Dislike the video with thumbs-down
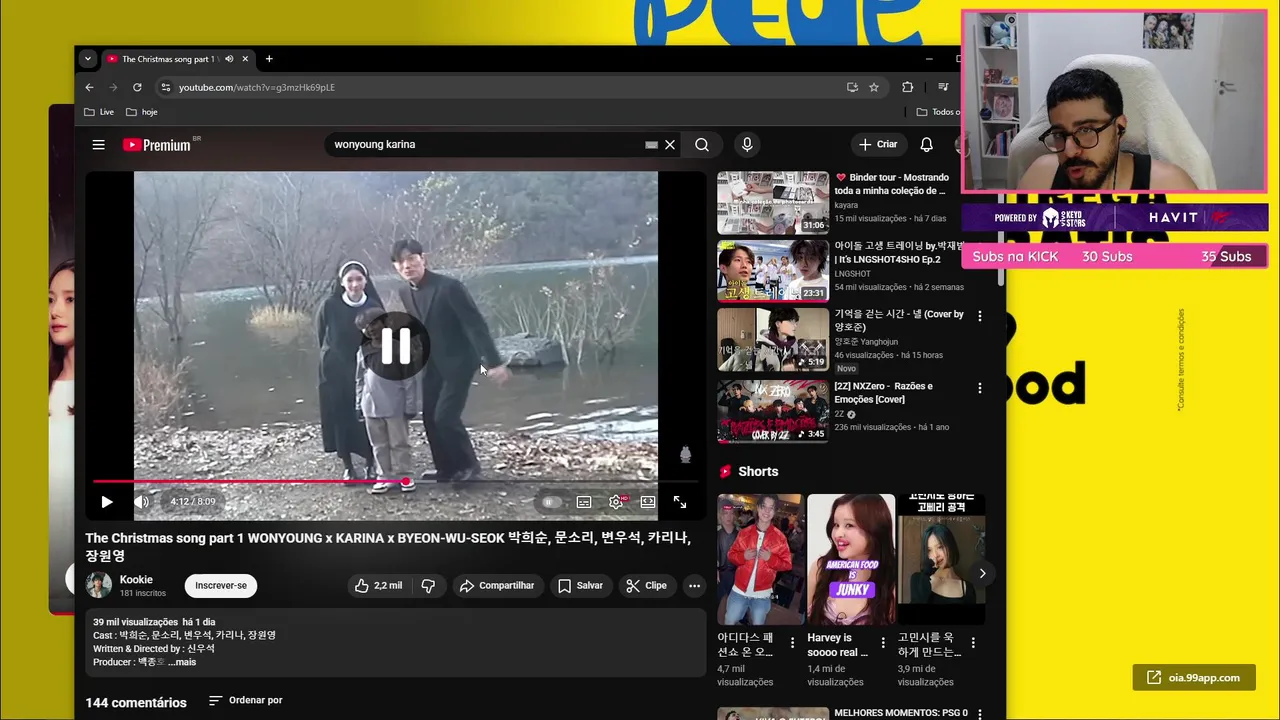This screenshot has width=1280, height=720. 428,586
